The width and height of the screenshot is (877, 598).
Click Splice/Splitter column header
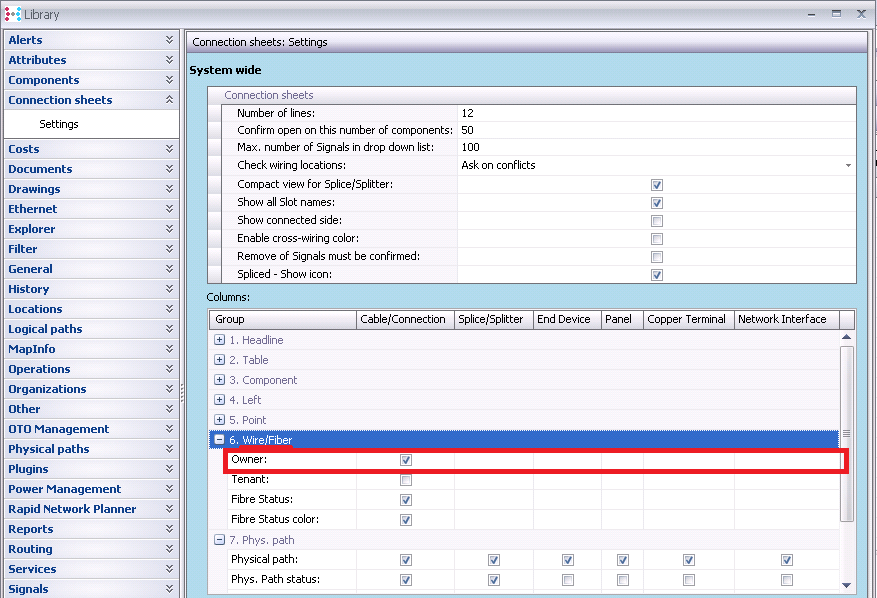pos(493,319)
